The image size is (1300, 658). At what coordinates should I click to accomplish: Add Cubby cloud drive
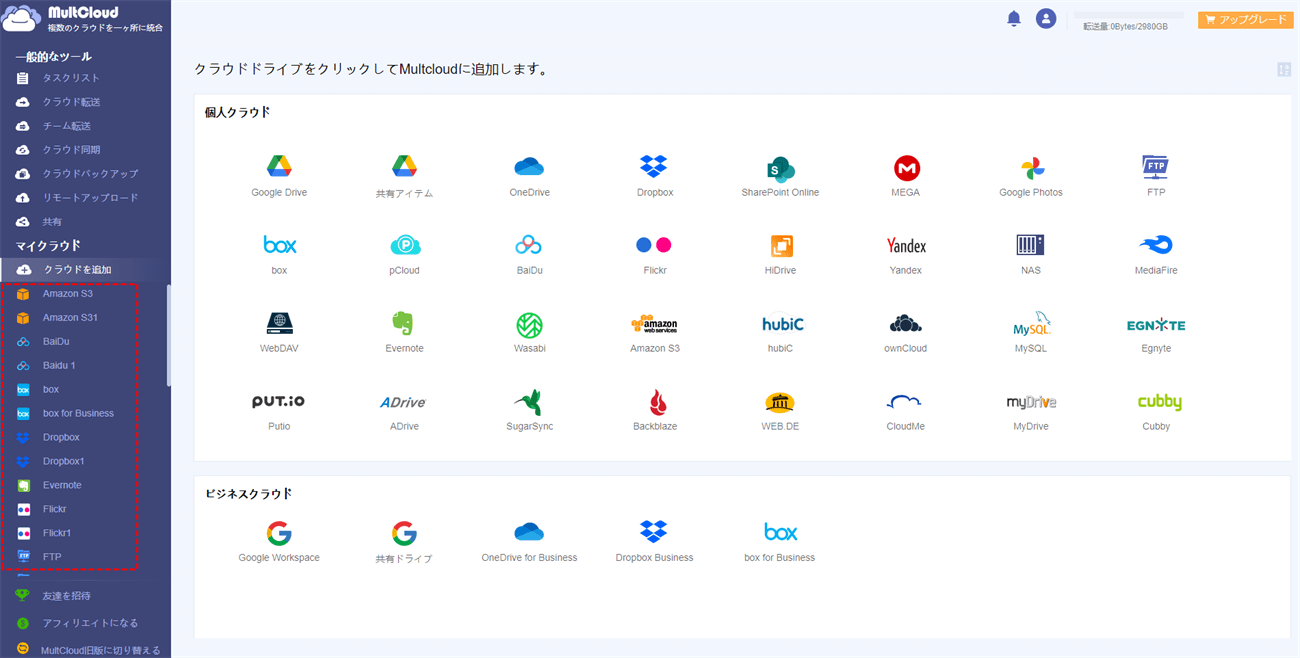coord(1160,402)
